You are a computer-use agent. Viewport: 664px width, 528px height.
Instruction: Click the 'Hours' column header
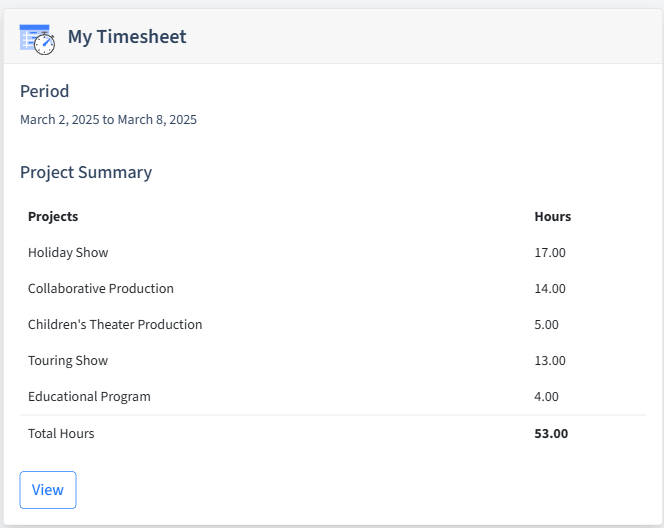[553, 217]
